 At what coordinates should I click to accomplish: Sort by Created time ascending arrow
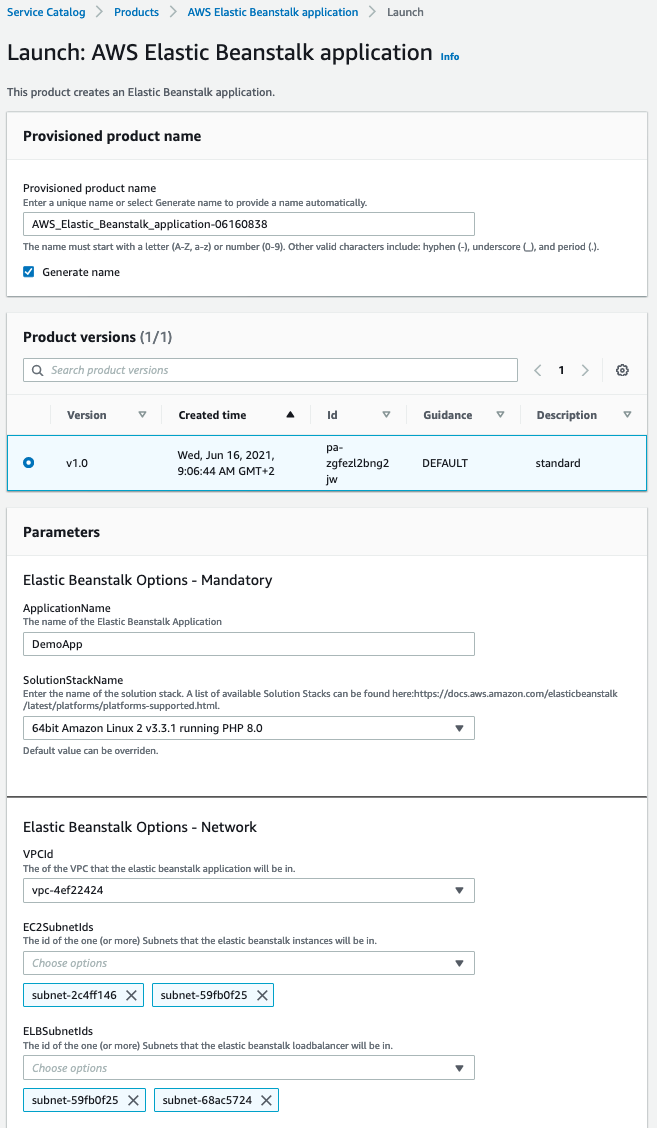click(290, 415)
